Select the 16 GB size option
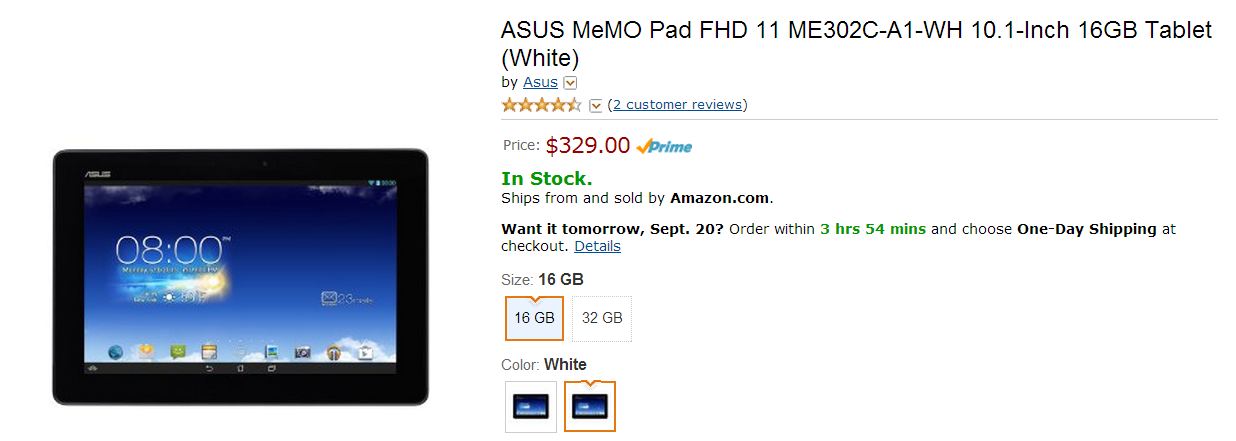This screenshot has width=1236, height=441. tap(534, 318)
